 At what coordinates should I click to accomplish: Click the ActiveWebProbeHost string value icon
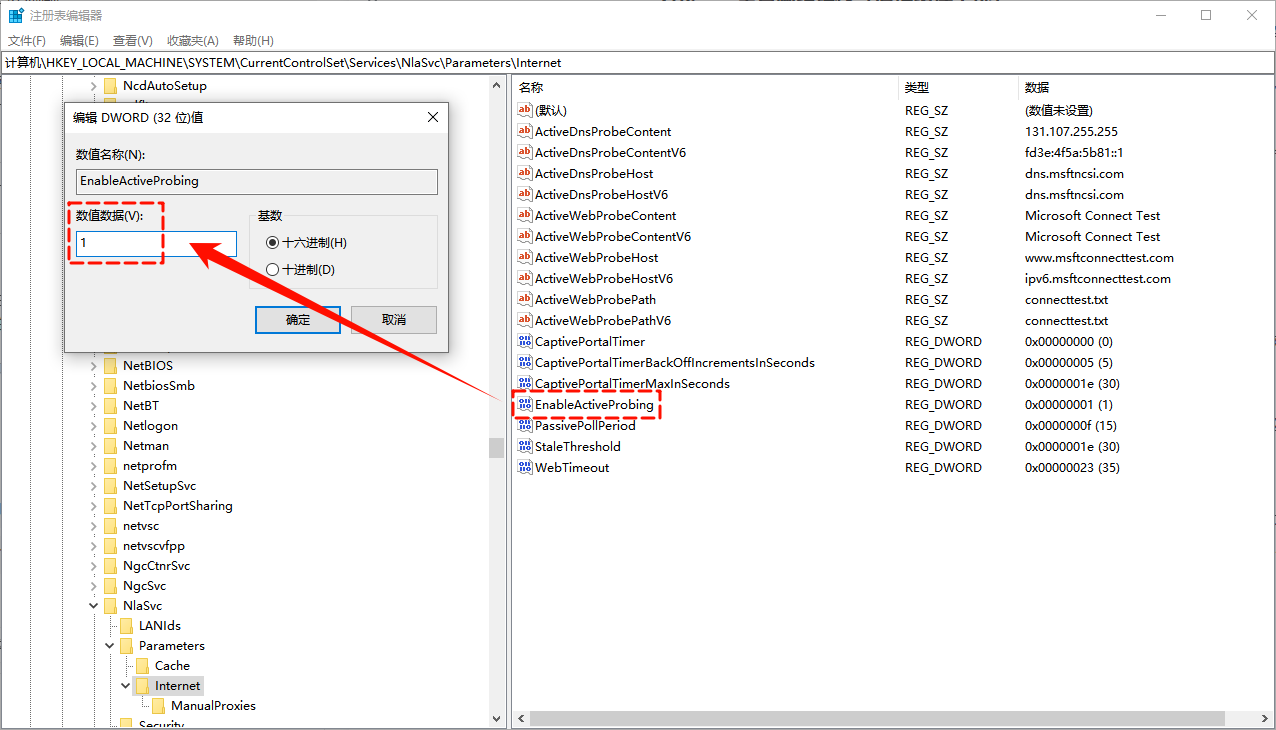[x=525, y=258]
